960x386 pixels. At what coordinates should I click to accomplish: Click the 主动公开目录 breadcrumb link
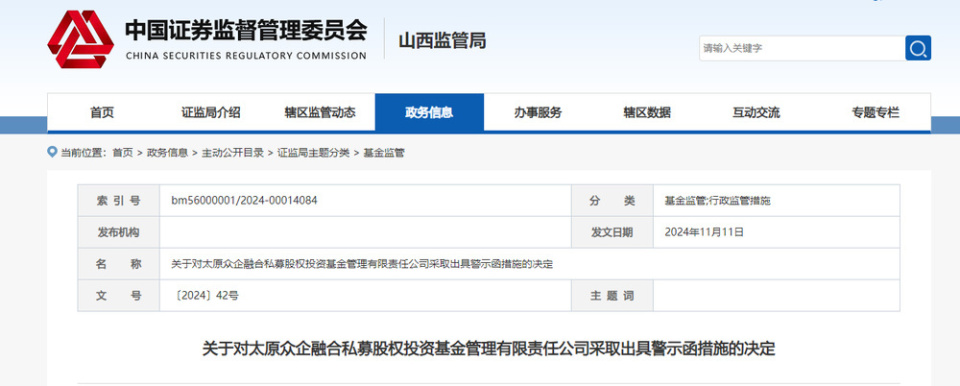click(233, 153)
